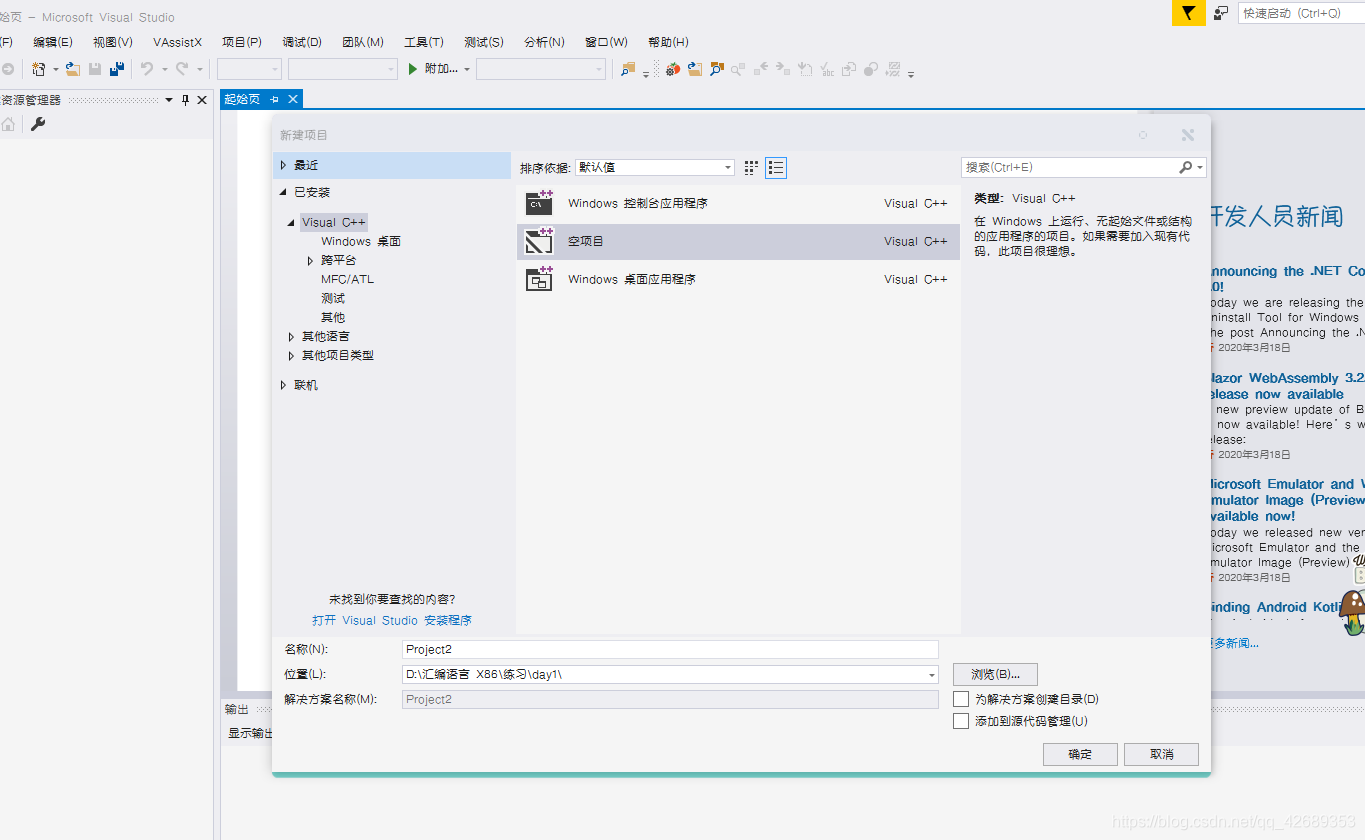Close the 资源管理器 panel
This screenshot has width=1365, height=840.
202,100
